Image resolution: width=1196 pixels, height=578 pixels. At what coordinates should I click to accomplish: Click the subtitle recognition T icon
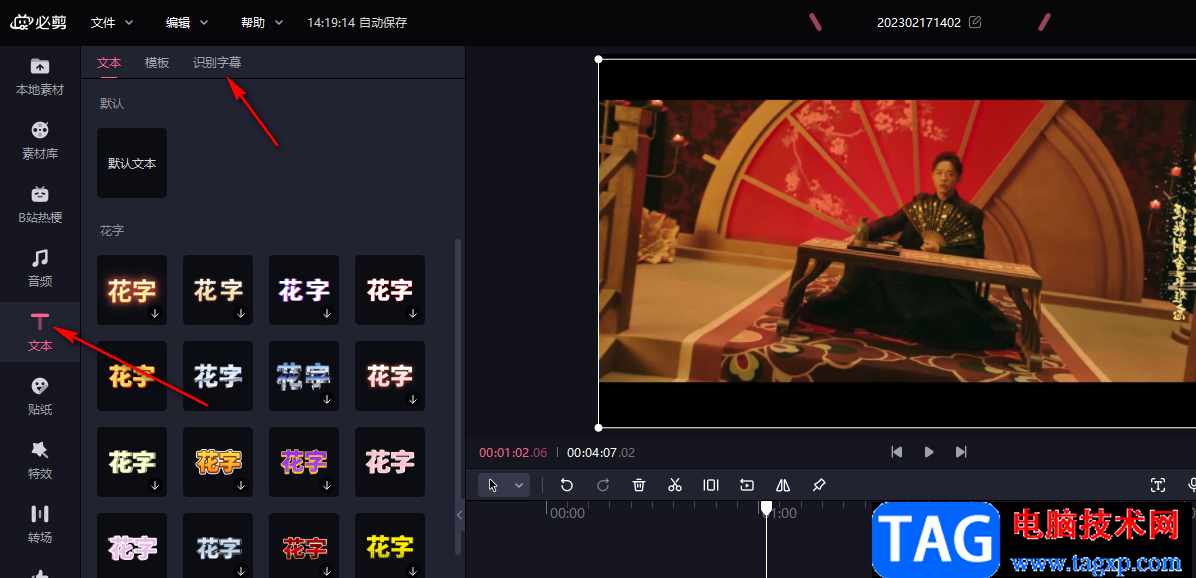(x=1158, y=485)
